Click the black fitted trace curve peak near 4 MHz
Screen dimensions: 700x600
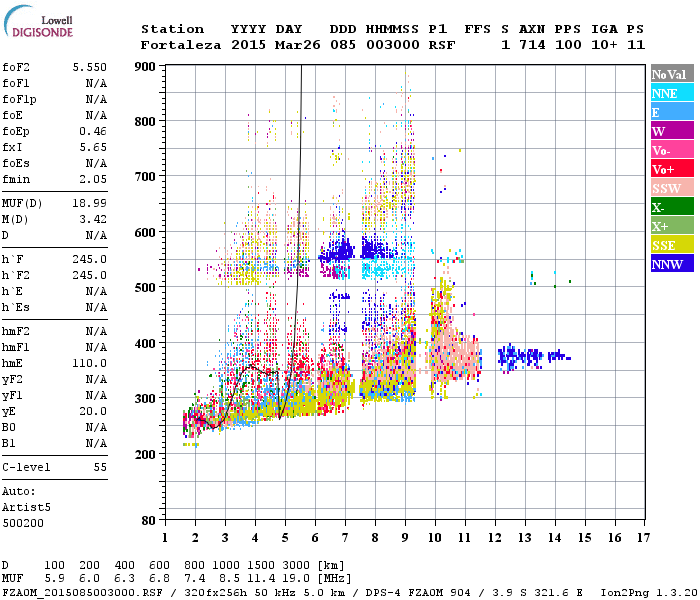click(x=251, y=366)
